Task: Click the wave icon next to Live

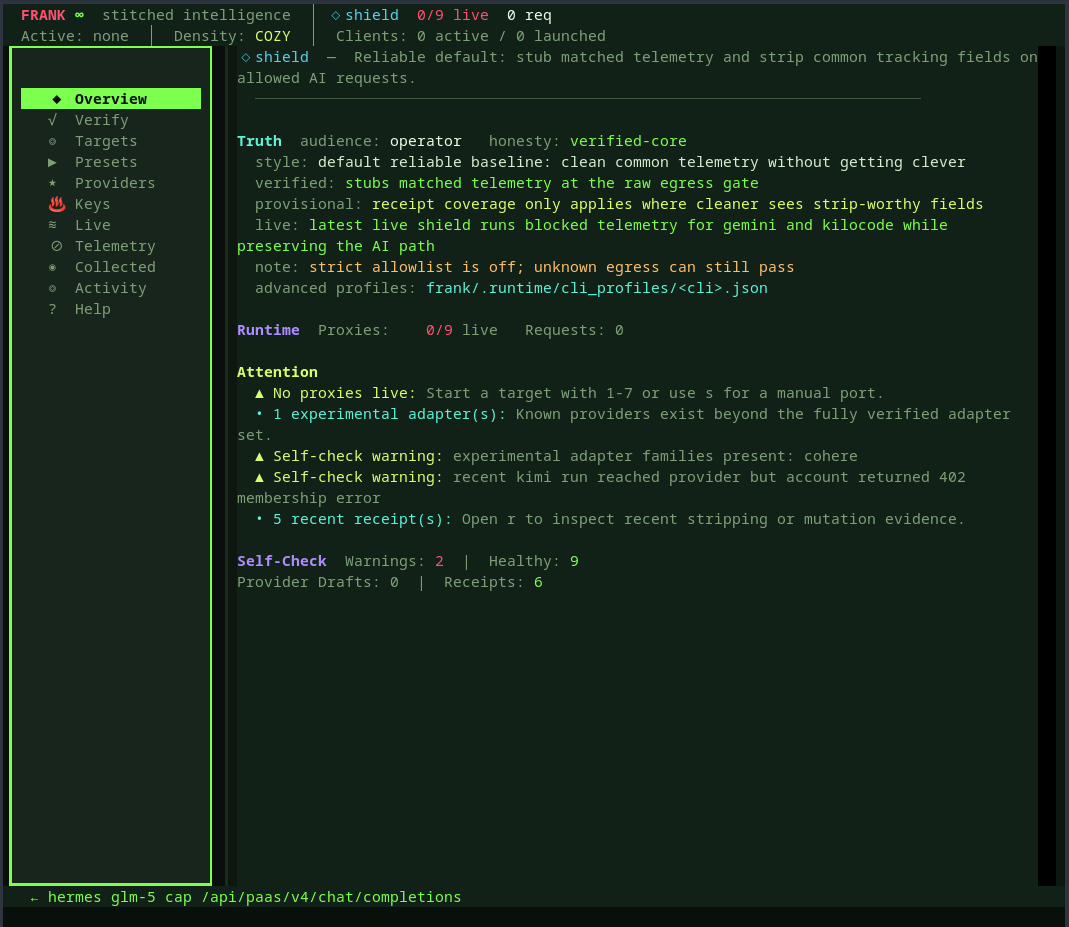Action: [x=52, y=225]
